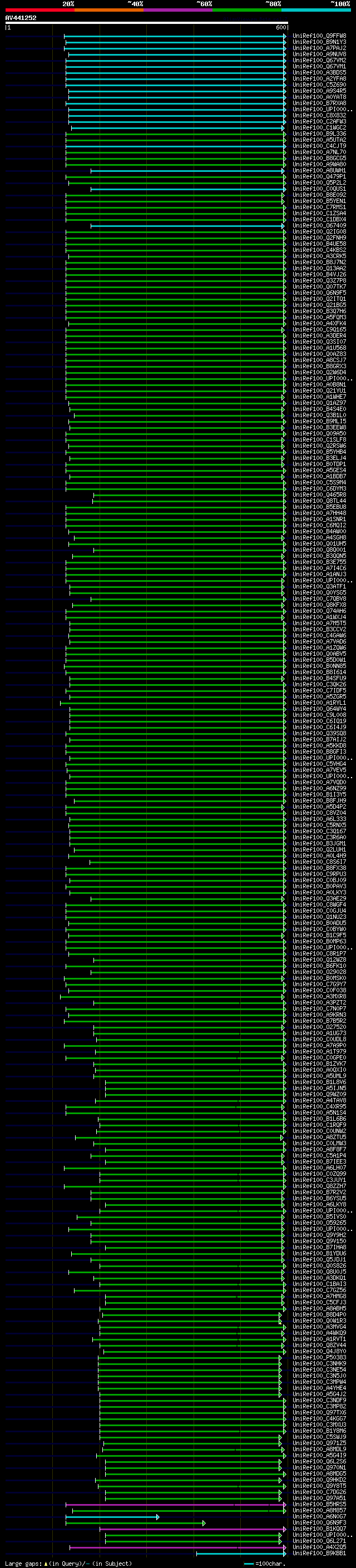Select hit label UniRef100_Q12WZ8
The height and width of the screenshot is (1568, 356).
tap(319, 959)
